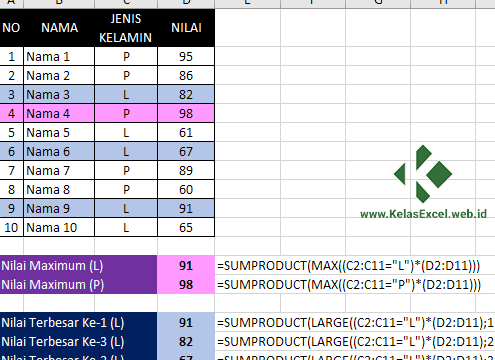Click the number 1 cell in NO column
Screen dimensions: 495x360
coord(11,56)
